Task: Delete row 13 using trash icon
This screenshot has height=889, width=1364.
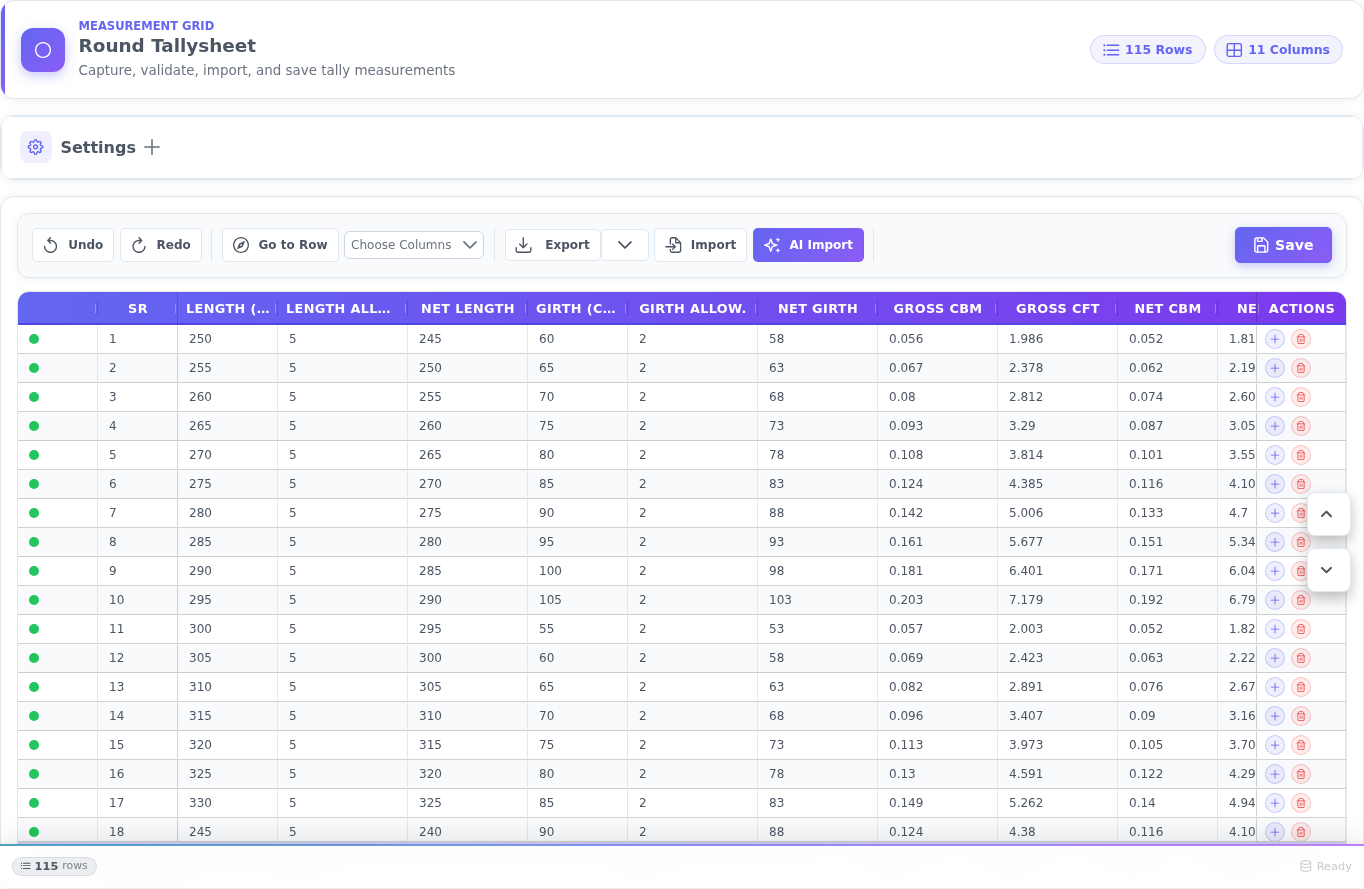Action: click(x=1301, y=687)
